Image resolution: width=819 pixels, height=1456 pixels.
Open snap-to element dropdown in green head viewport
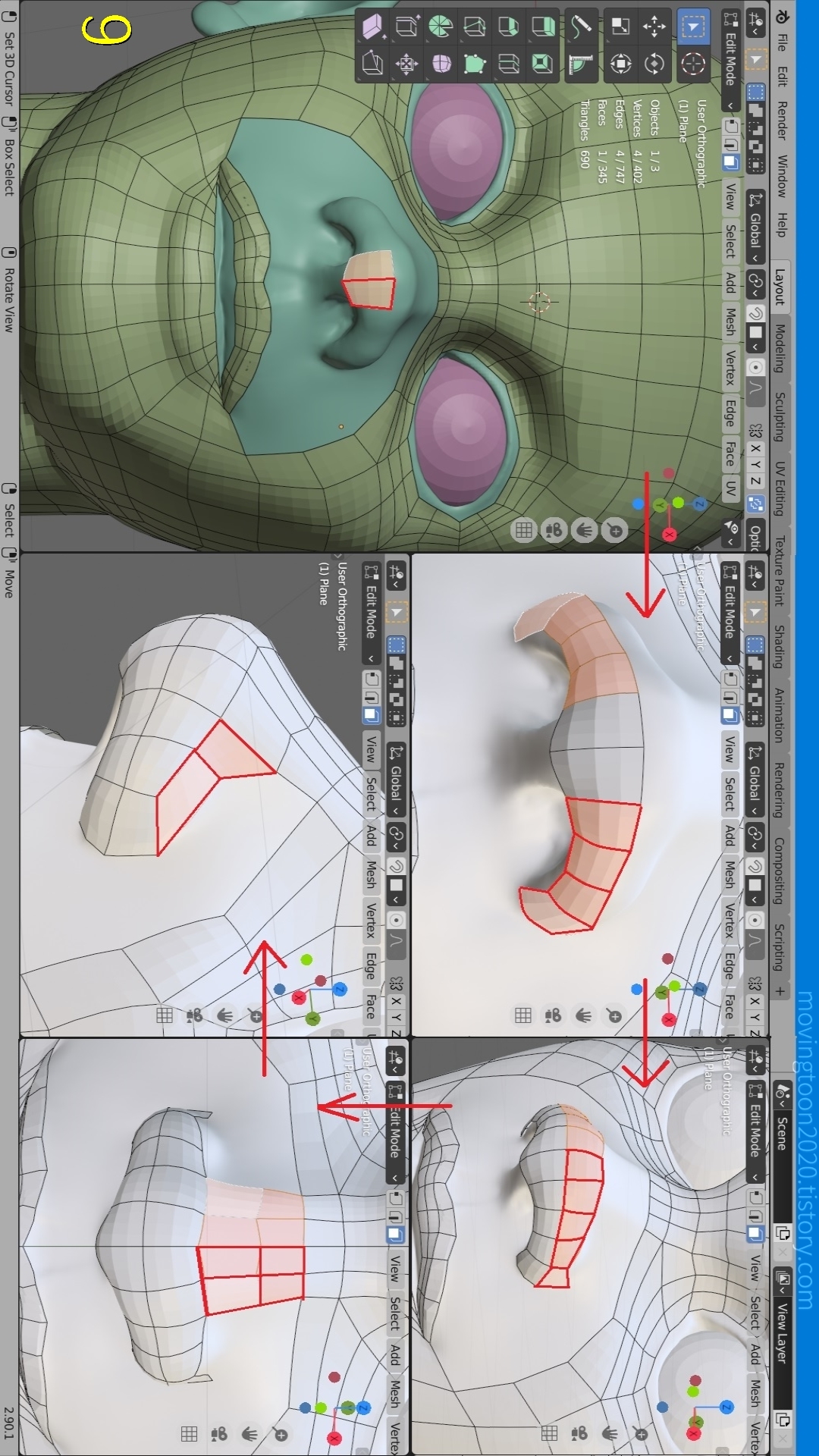click(x=755, y=337)
